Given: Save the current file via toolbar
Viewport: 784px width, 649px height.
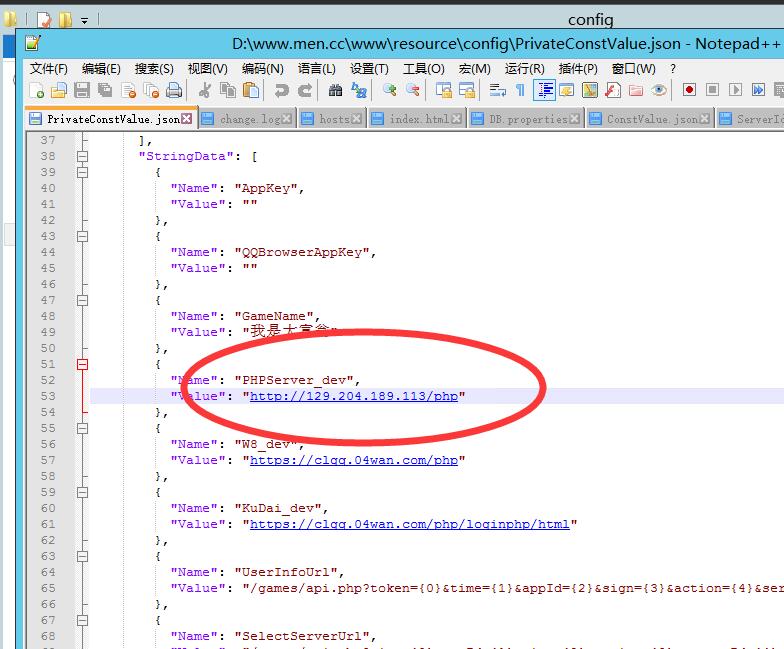Looking at the screenshot, I should tap(82, 90).
